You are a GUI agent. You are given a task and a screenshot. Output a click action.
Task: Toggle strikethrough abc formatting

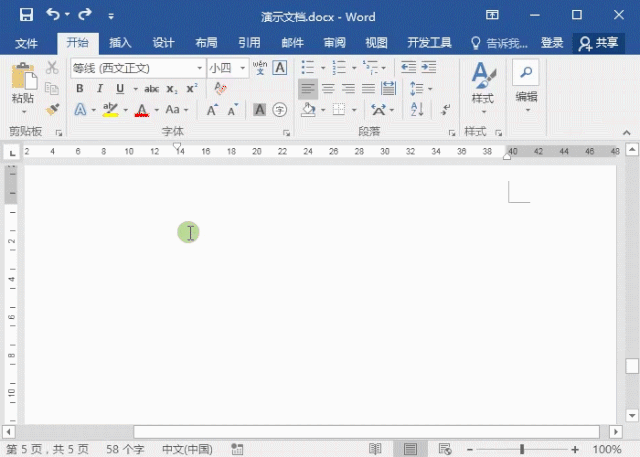[x=151, y=89]
